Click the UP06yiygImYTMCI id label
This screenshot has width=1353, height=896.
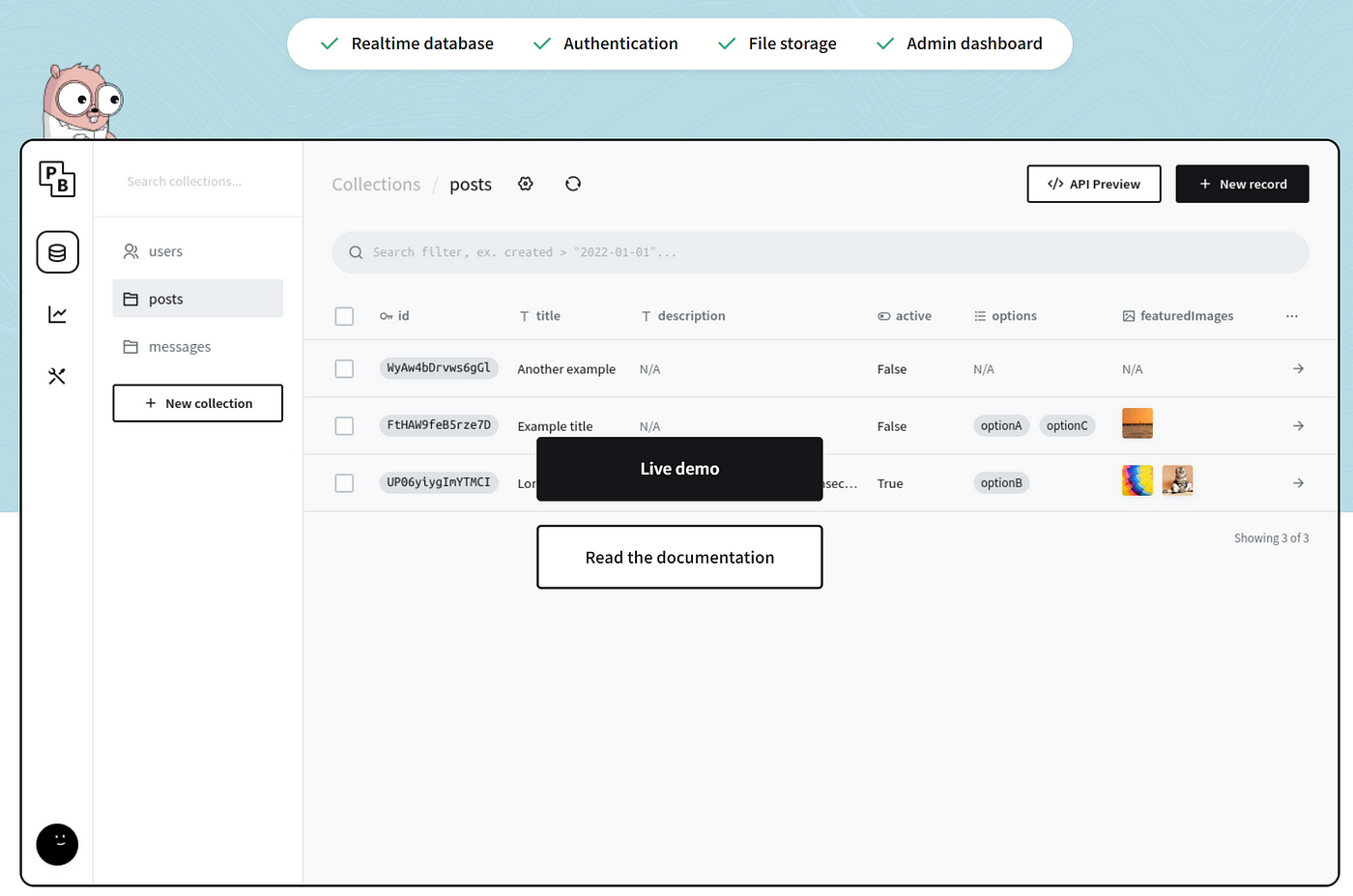(x=439, y=482)
